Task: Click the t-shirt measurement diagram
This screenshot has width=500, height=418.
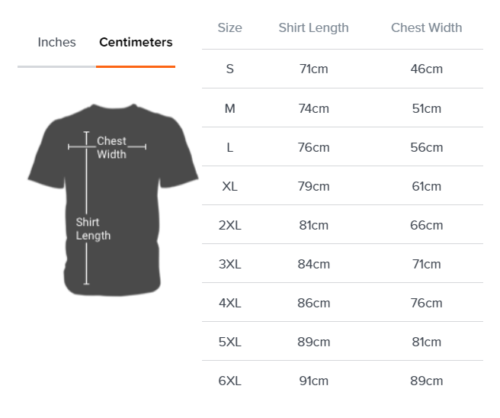Action: pyautogui.click(x=113, y=200)
